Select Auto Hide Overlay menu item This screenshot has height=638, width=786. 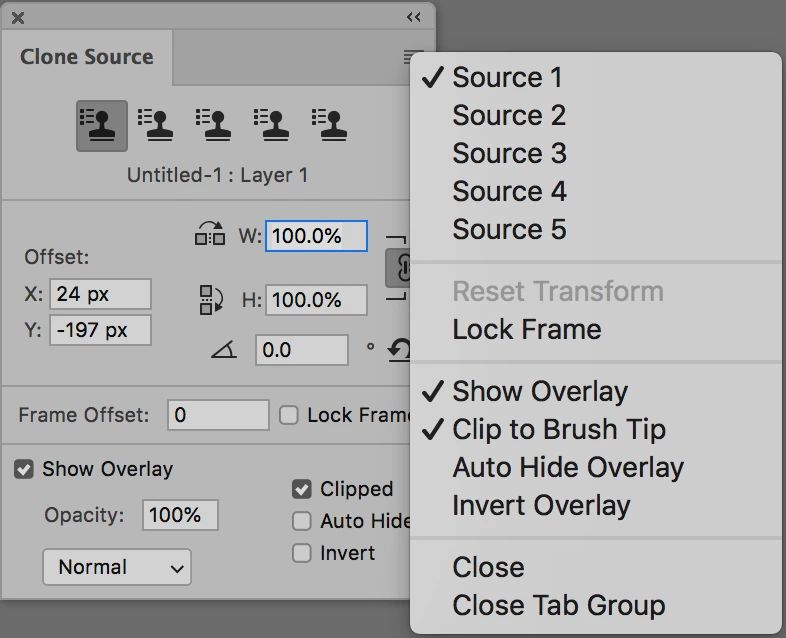[567, 467]
